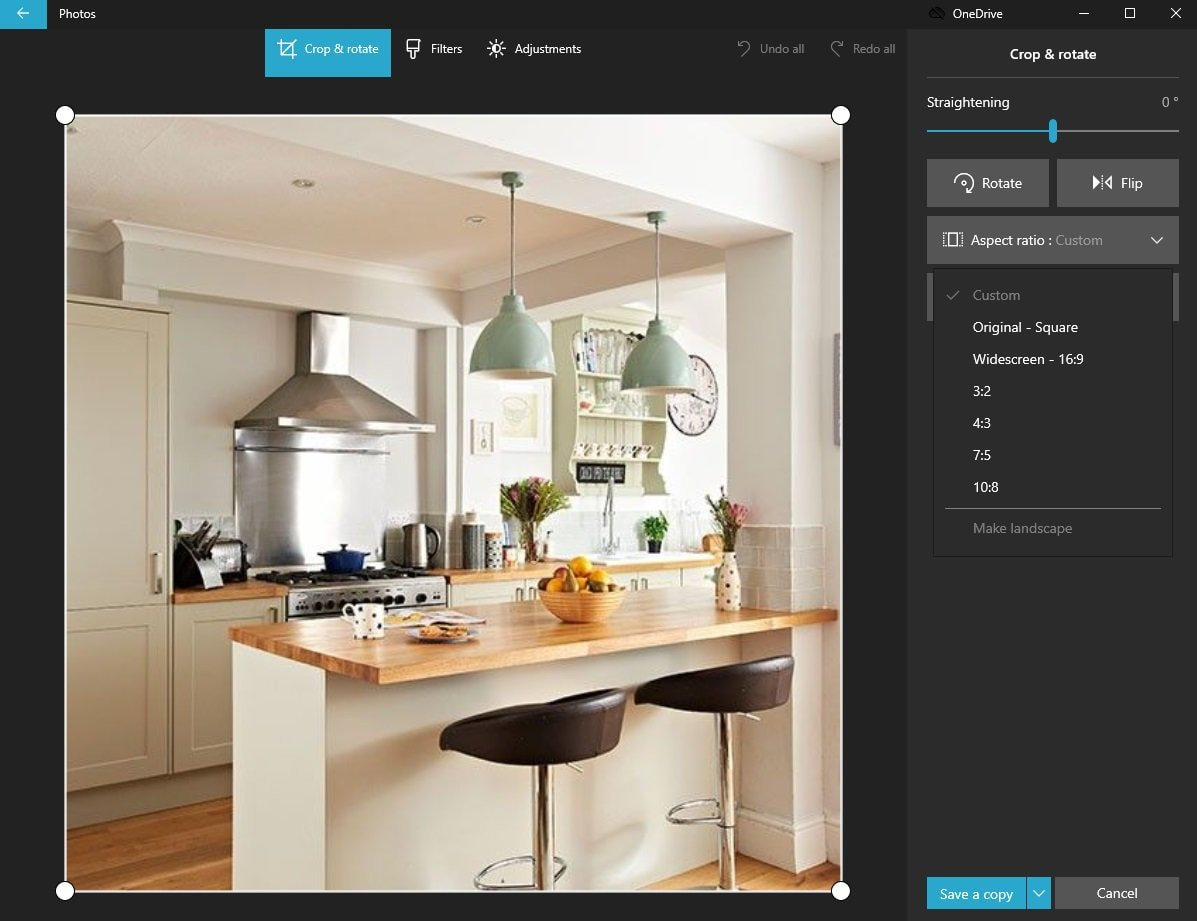Open the Filters panel

coord(434,48)
